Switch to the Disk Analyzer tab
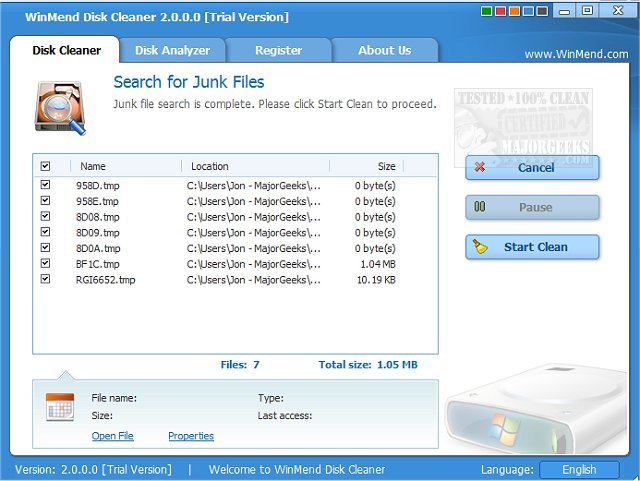The height and width of the screenshot is (481, 640). (172, 50)
